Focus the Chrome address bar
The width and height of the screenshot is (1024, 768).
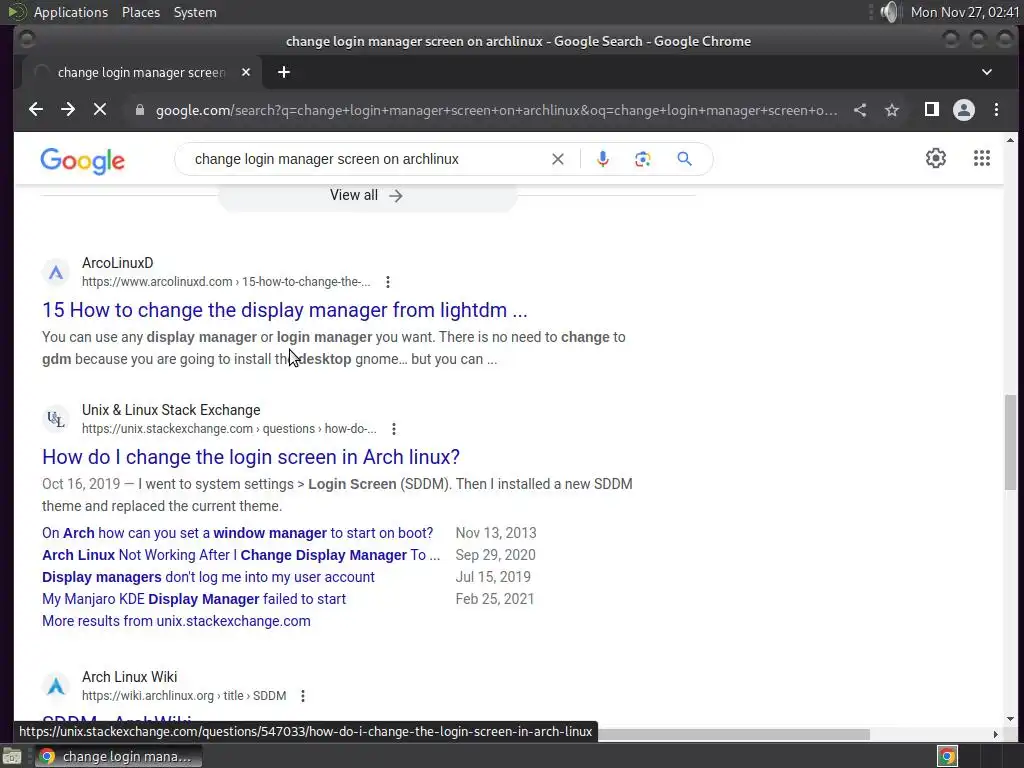click(496, 110)
